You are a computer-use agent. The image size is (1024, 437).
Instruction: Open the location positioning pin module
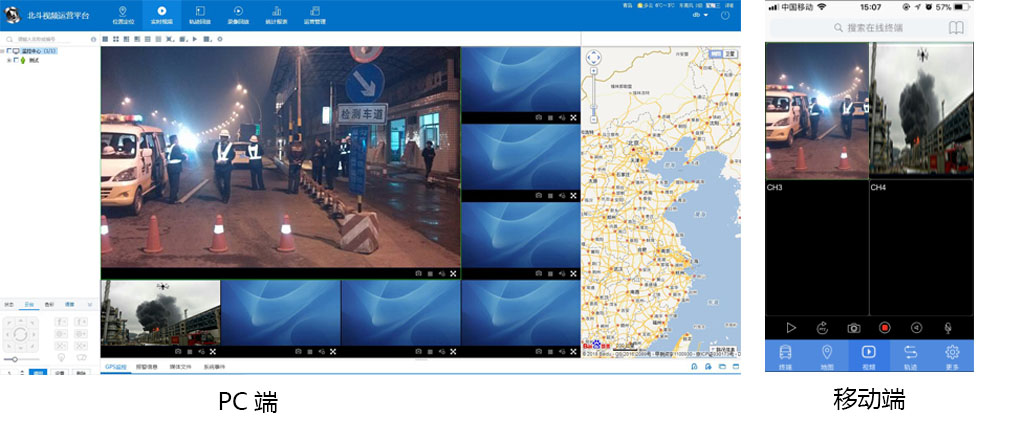pos(123,14)
